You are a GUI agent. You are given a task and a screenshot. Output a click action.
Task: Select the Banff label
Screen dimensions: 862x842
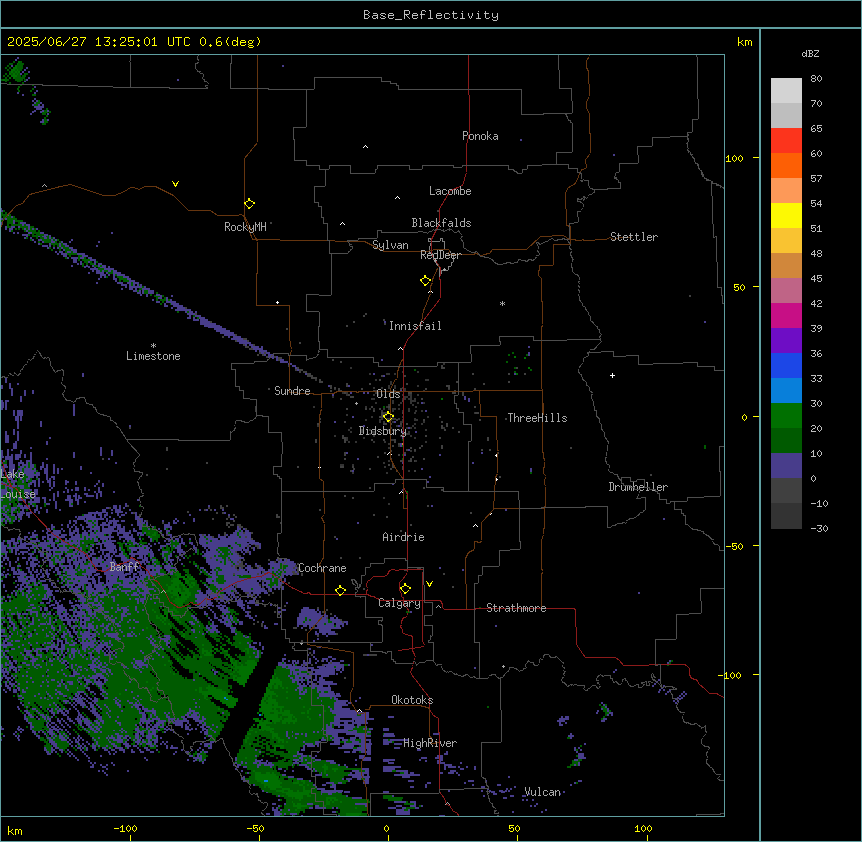pos(125,567)
